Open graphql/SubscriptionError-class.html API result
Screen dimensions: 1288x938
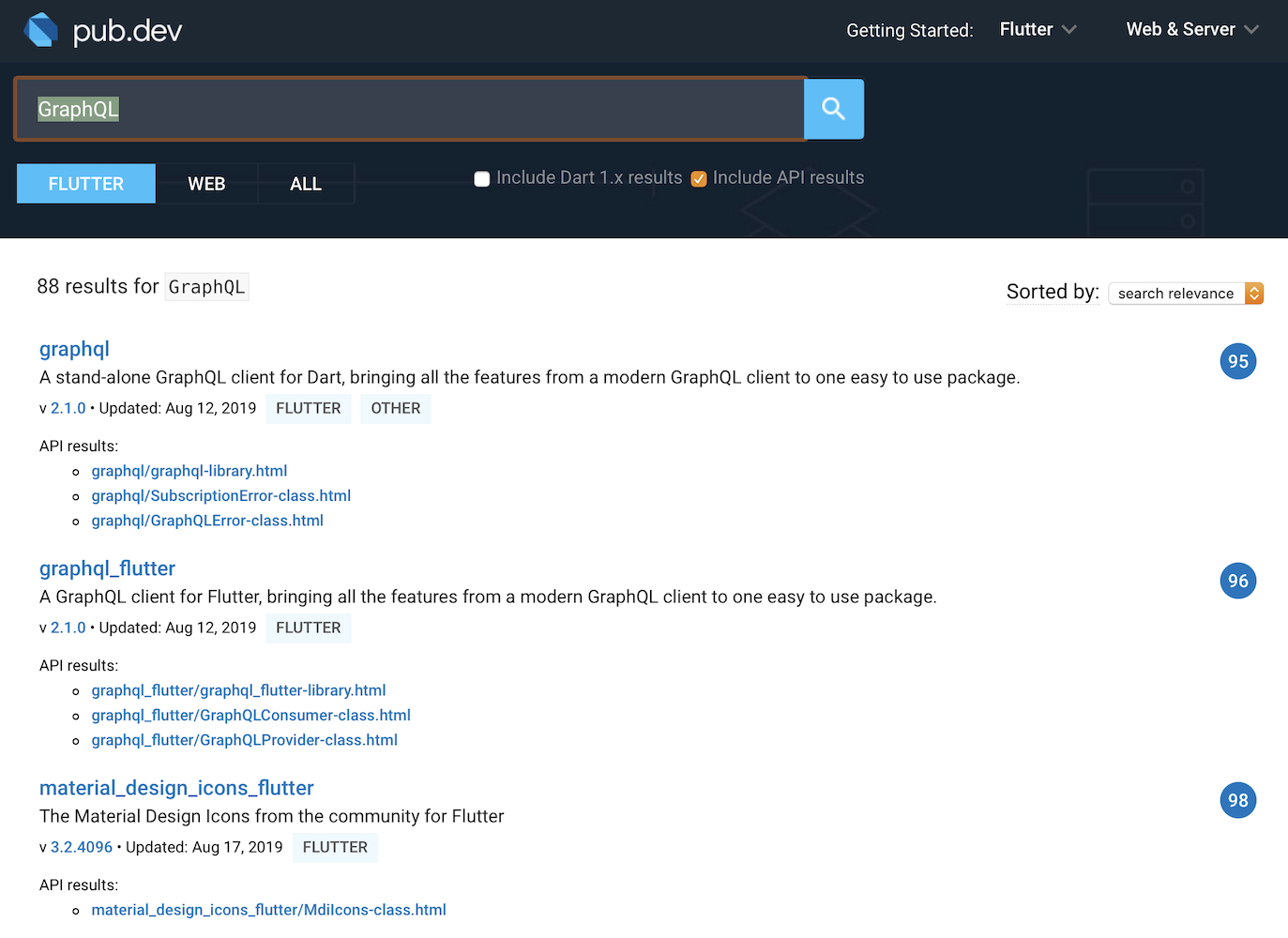coord(221,495)
